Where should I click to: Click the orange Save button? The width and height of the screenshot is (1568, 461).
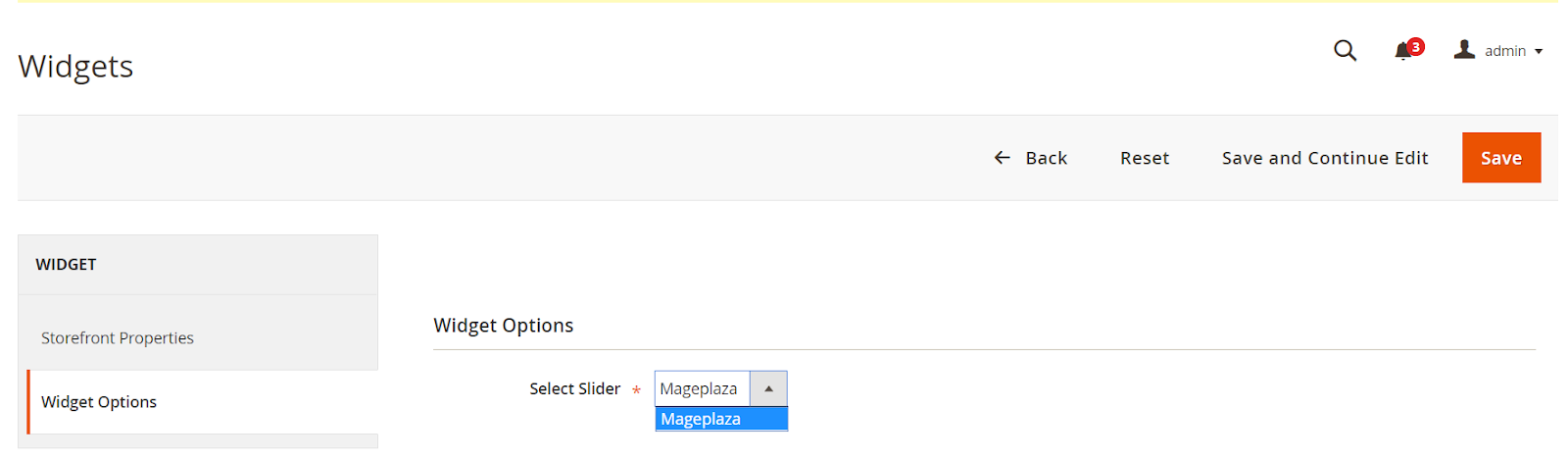[1500, 158]
